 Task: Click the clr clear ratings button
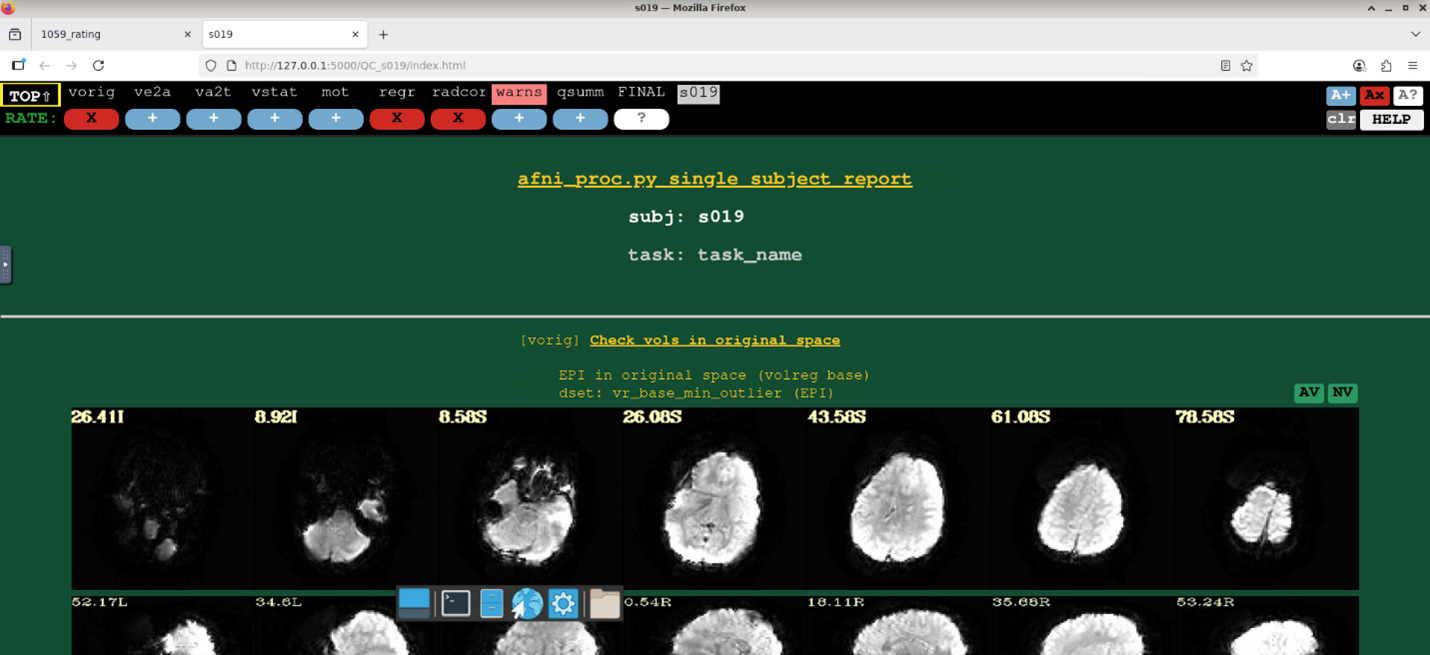[x=1340, y=119]
